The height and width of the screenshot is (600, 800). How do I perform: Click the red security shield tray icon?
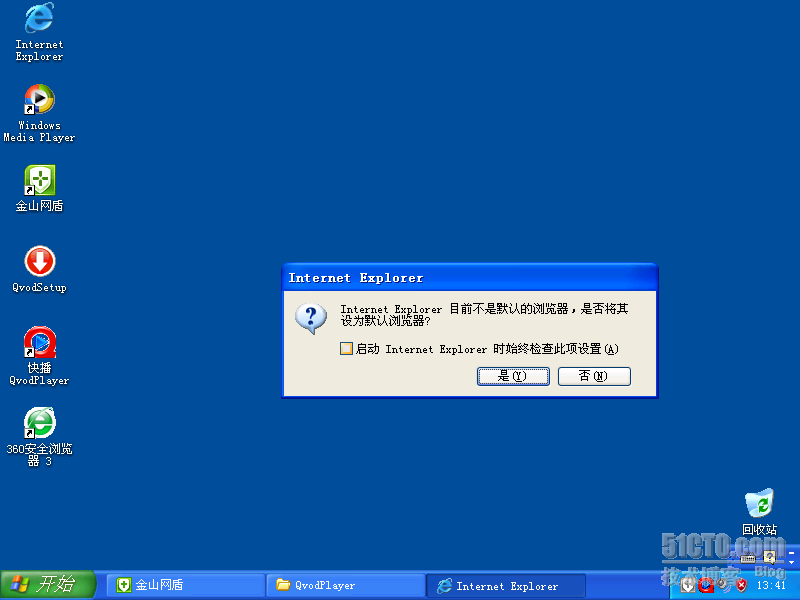click(x=742, y=585)
